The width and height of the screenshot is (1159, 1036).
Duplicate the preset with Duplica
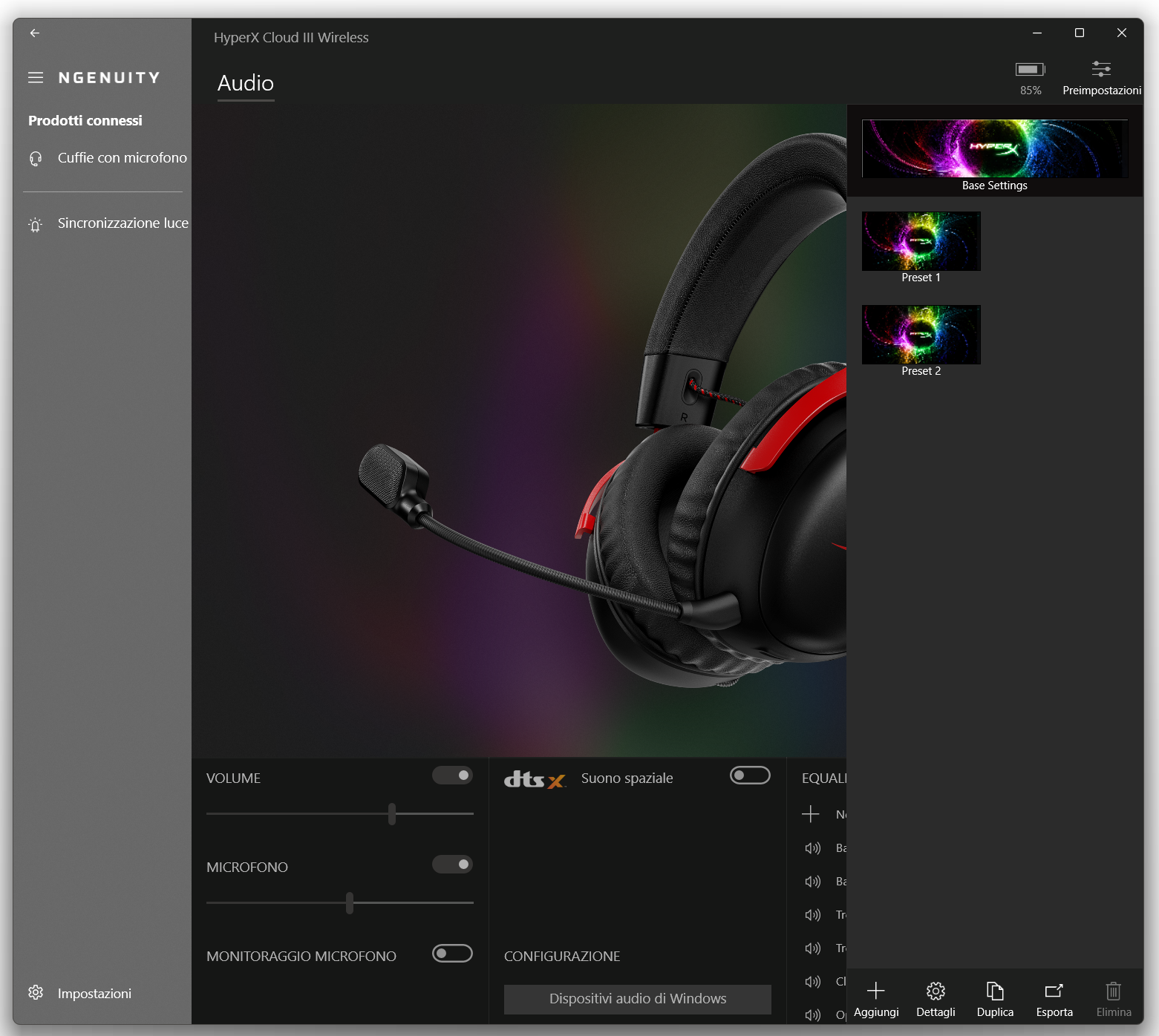[x=995, y=999]
